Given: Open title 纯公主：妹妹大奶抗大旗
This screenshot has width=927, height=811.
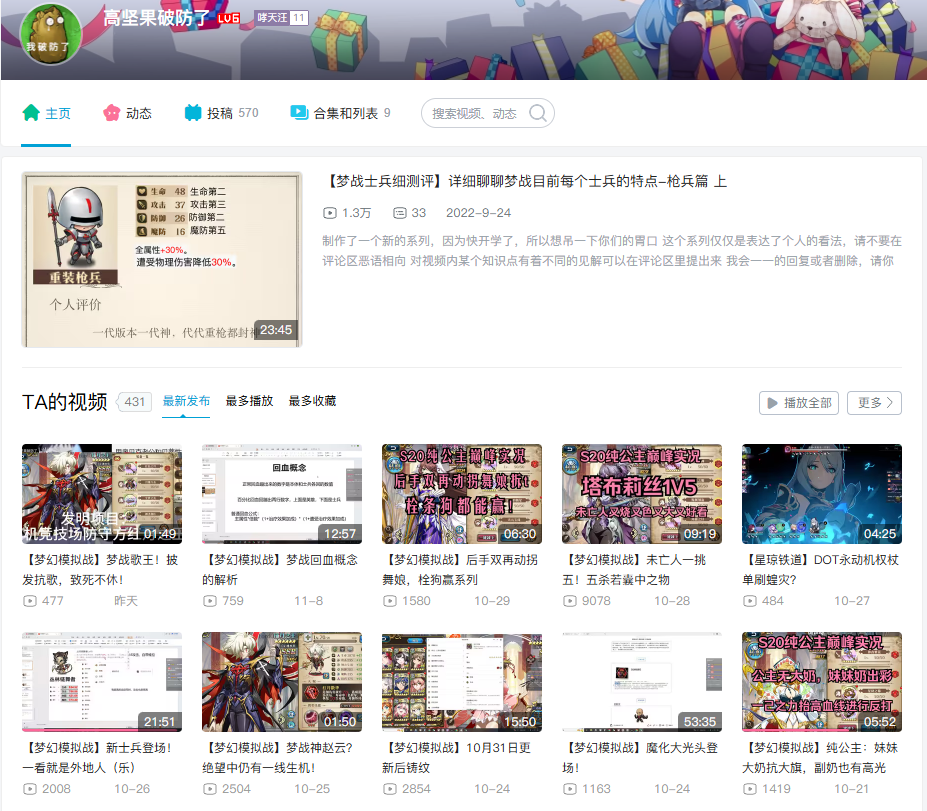Looking at the screenshot, I should pos(821,758).
